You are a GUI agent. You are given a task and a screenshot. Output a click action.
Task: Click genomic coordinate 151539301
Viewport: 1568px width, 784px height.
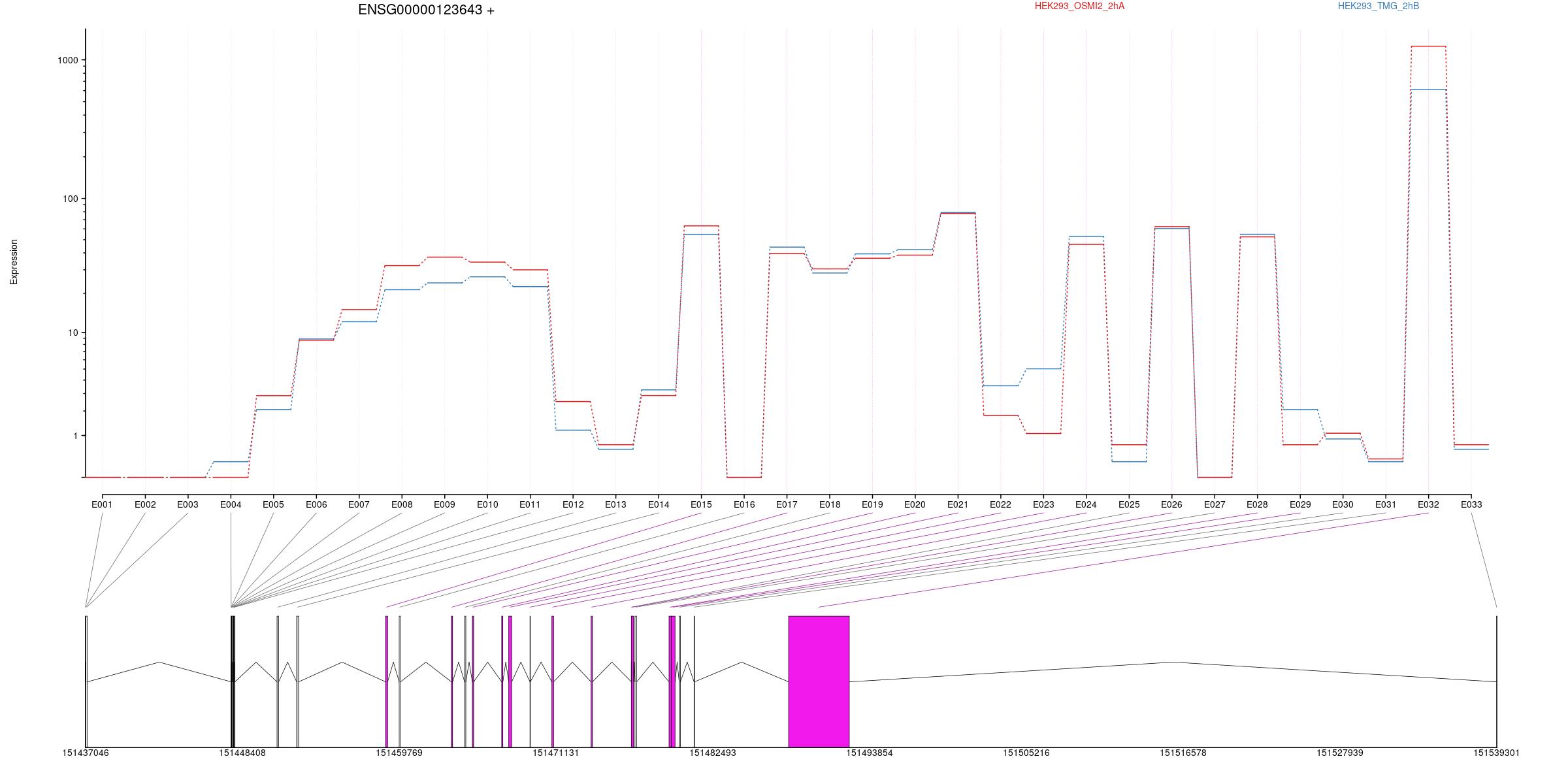[x=1497, y=753]
